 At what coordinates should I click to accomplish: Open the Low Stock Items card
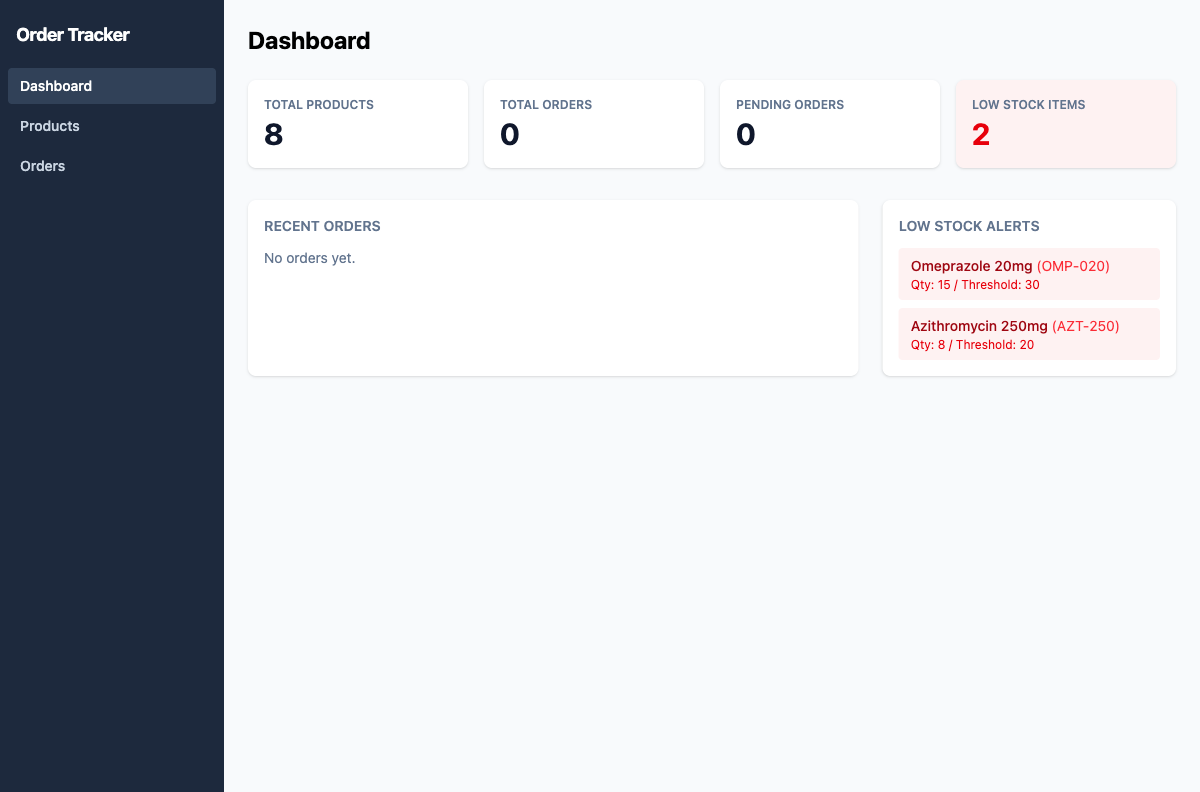(1066, 123)
